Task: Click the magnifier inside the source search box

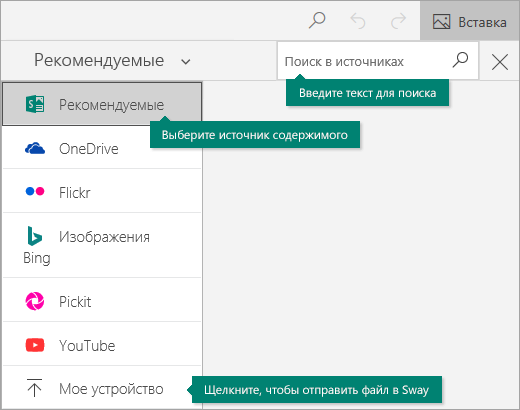Action: (x=460, y=60)
